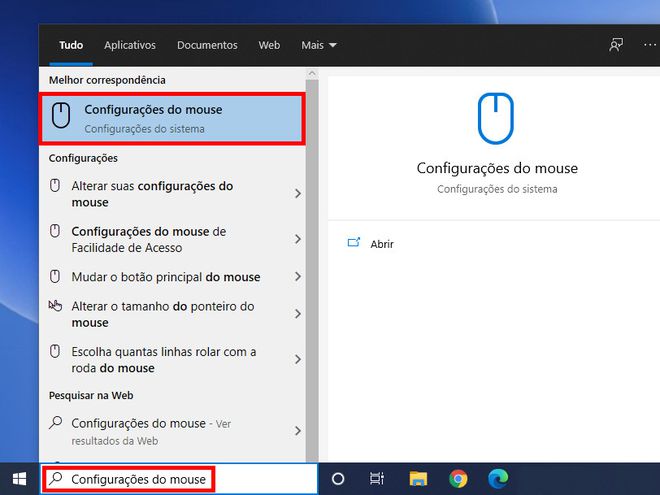Viewport: 660px width, 495px height.
Task: Select Mudar o botão principal do mouse
Action: tap(172, 277)
